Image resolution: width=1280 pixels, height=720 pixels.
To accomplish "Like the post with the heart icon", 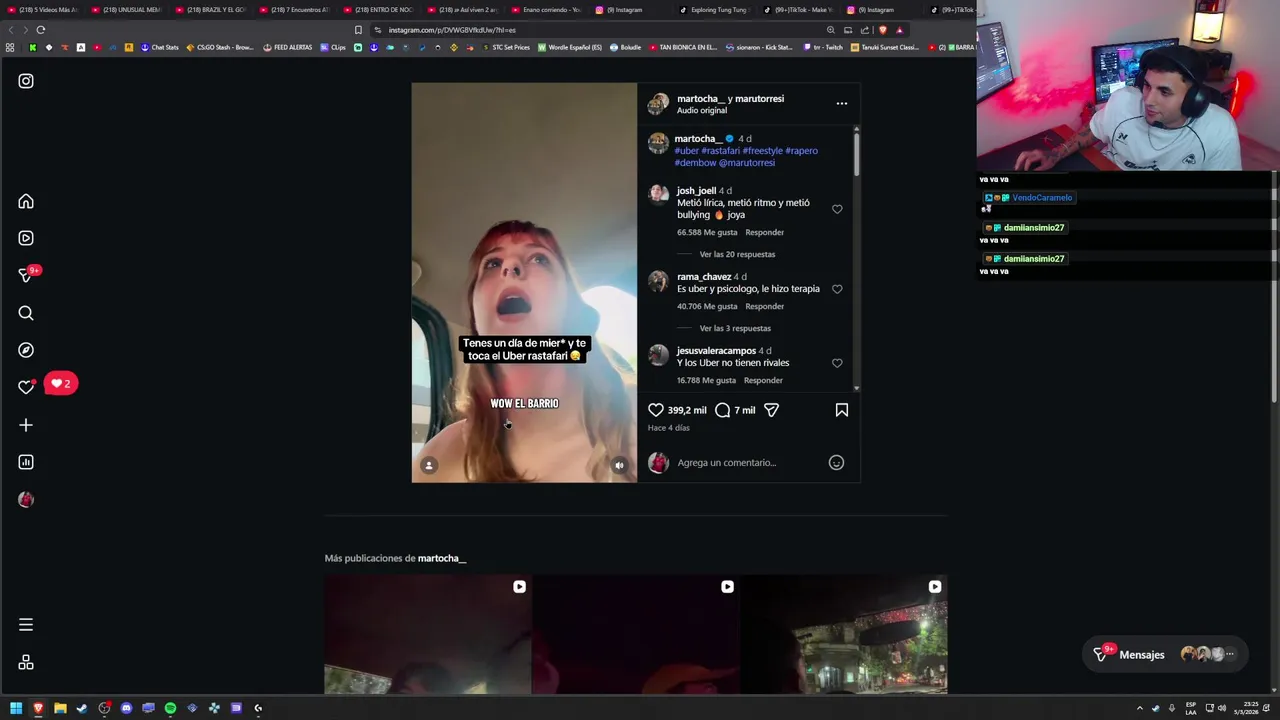I will [x=656, y=410].
